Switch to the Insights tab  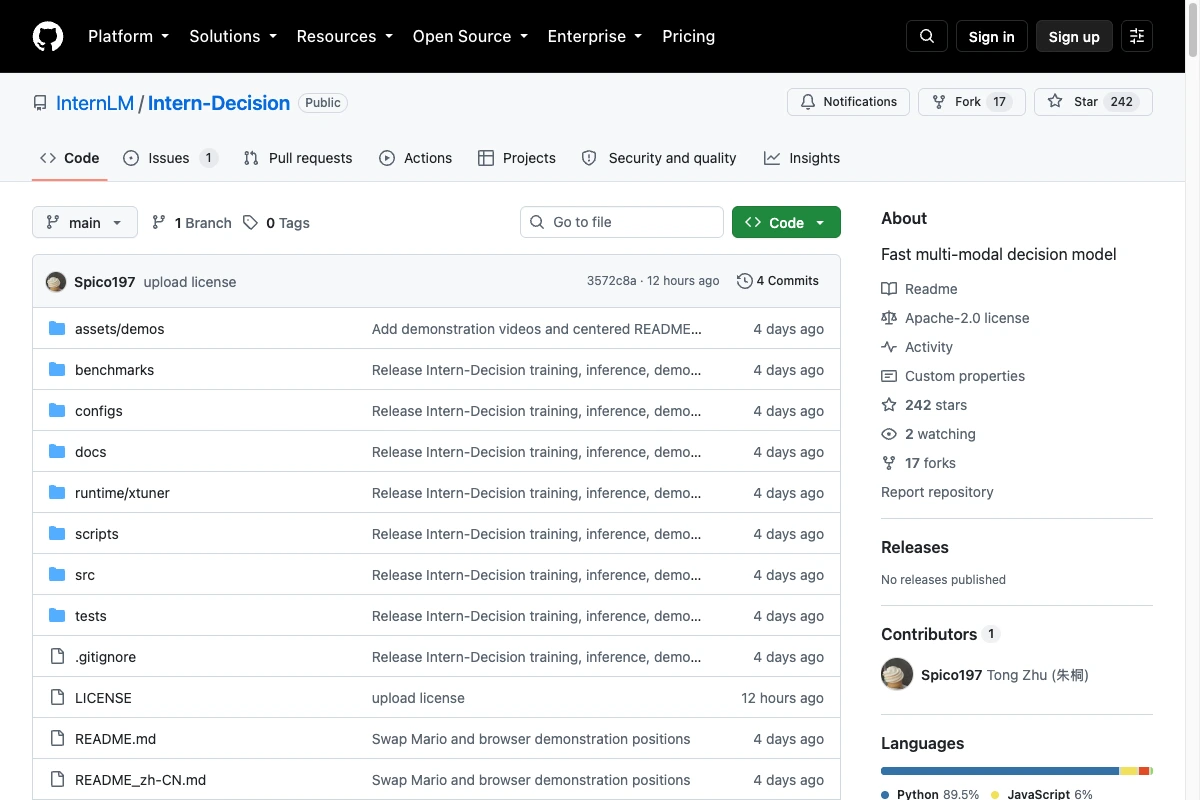[x=802, y=158]
